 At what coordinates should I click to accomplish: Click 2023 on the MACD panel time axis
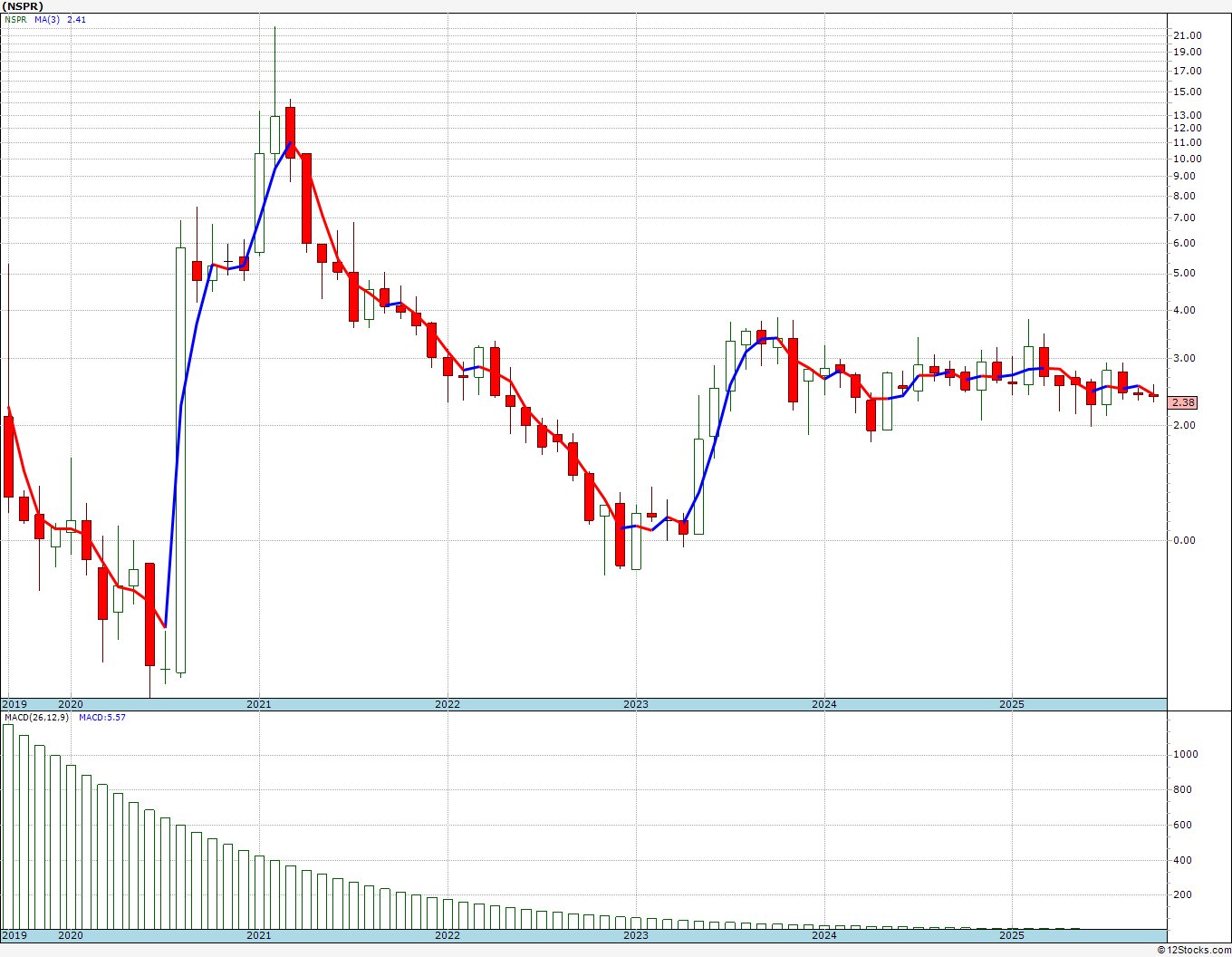(635, 935)
